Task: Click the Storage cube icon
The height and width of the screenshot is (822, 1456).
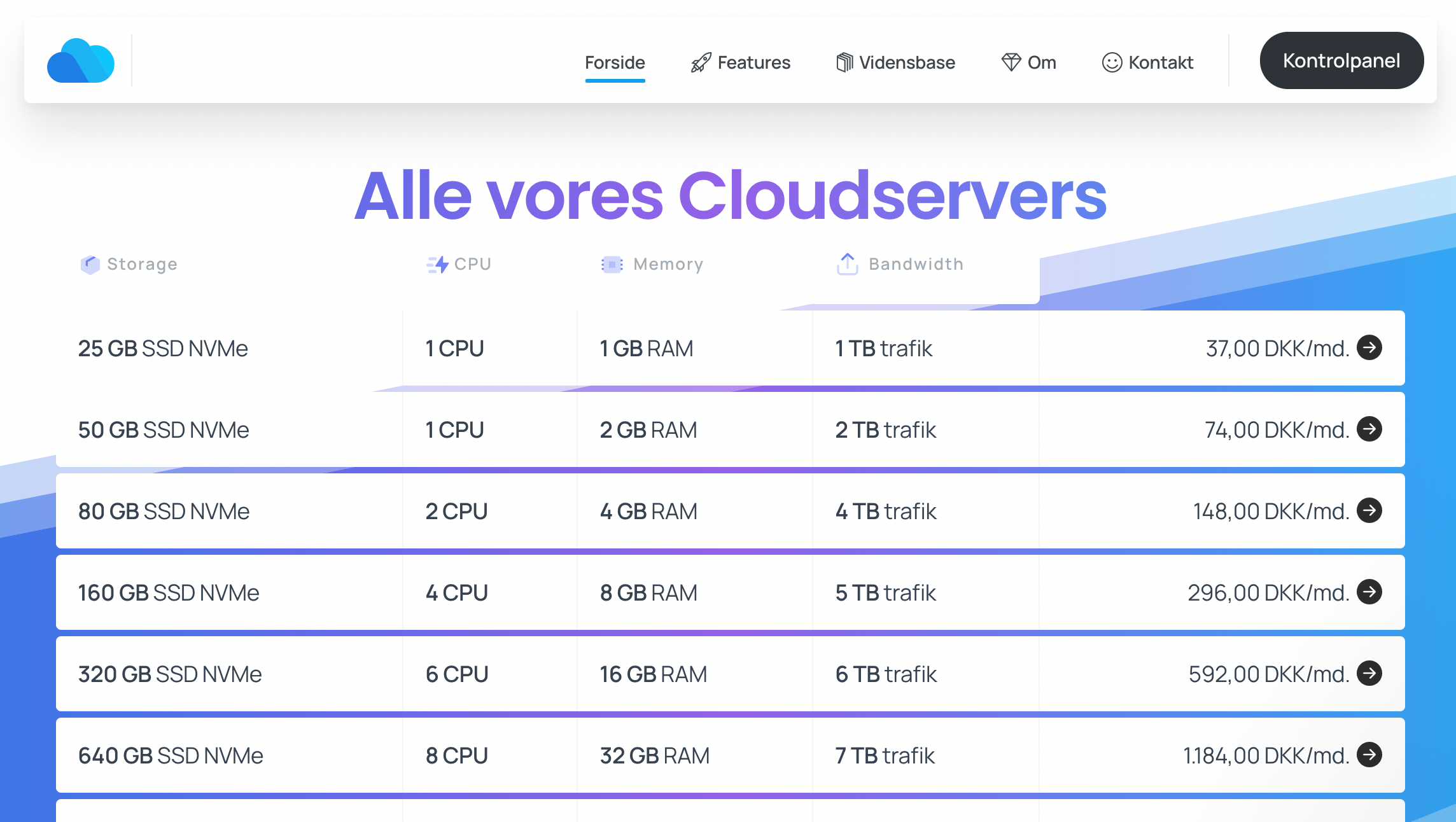Action: 90,264
